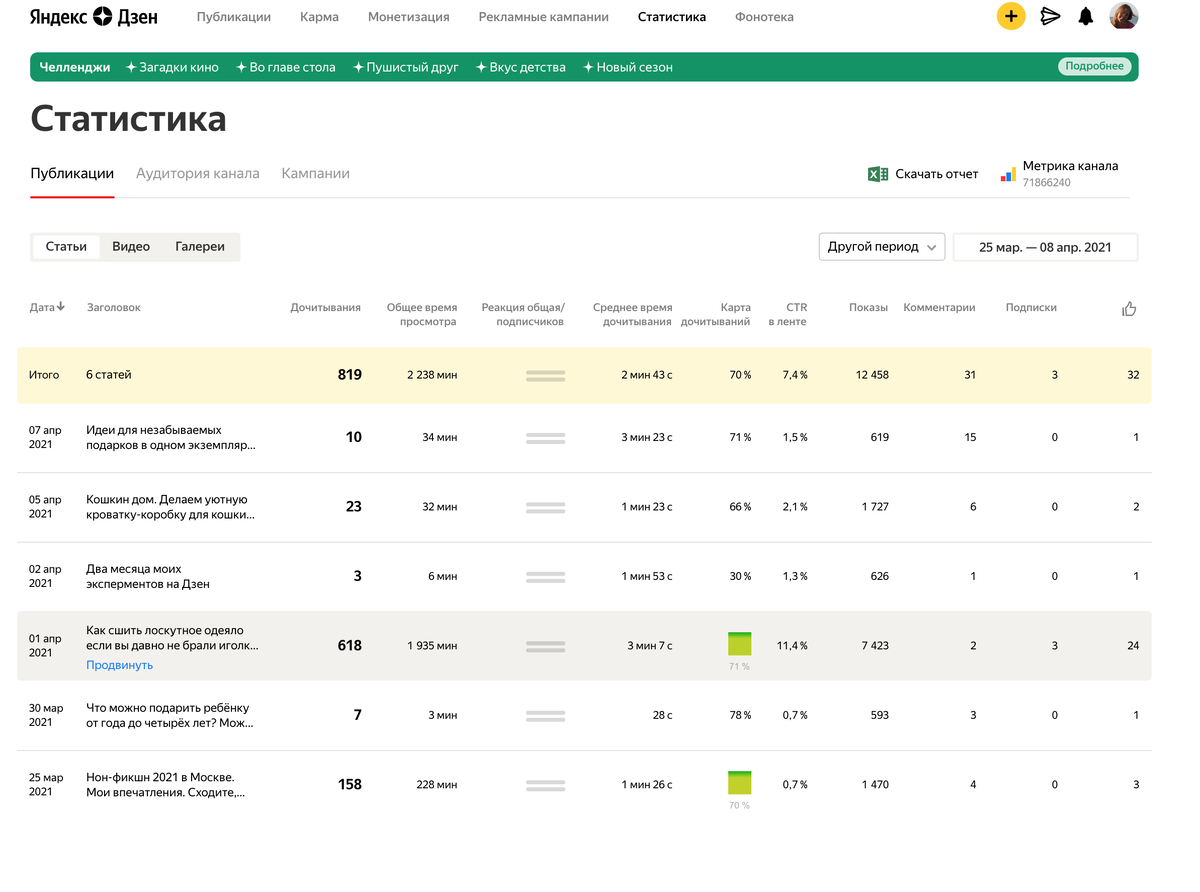1200x892 pixels.
Task: Click the 6 статей total label
Action: pyautogui.click(x=109, y=375)
